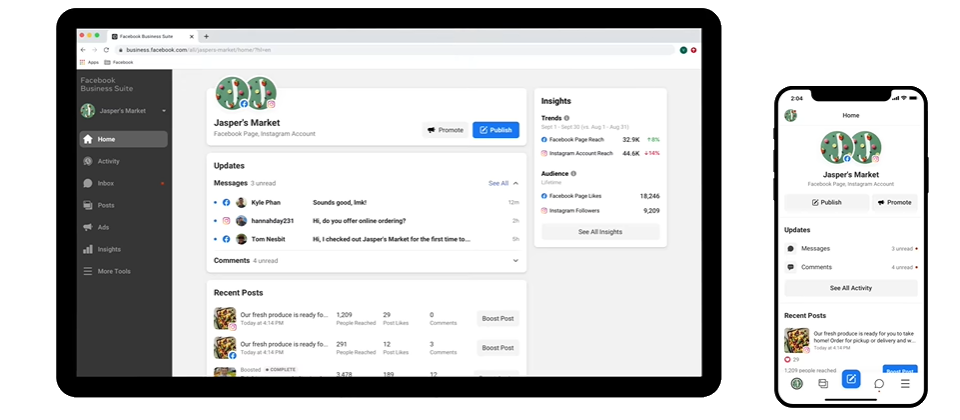Click the desktop Promote button
This screenshot has width=960, height=420.
(445, 130)
